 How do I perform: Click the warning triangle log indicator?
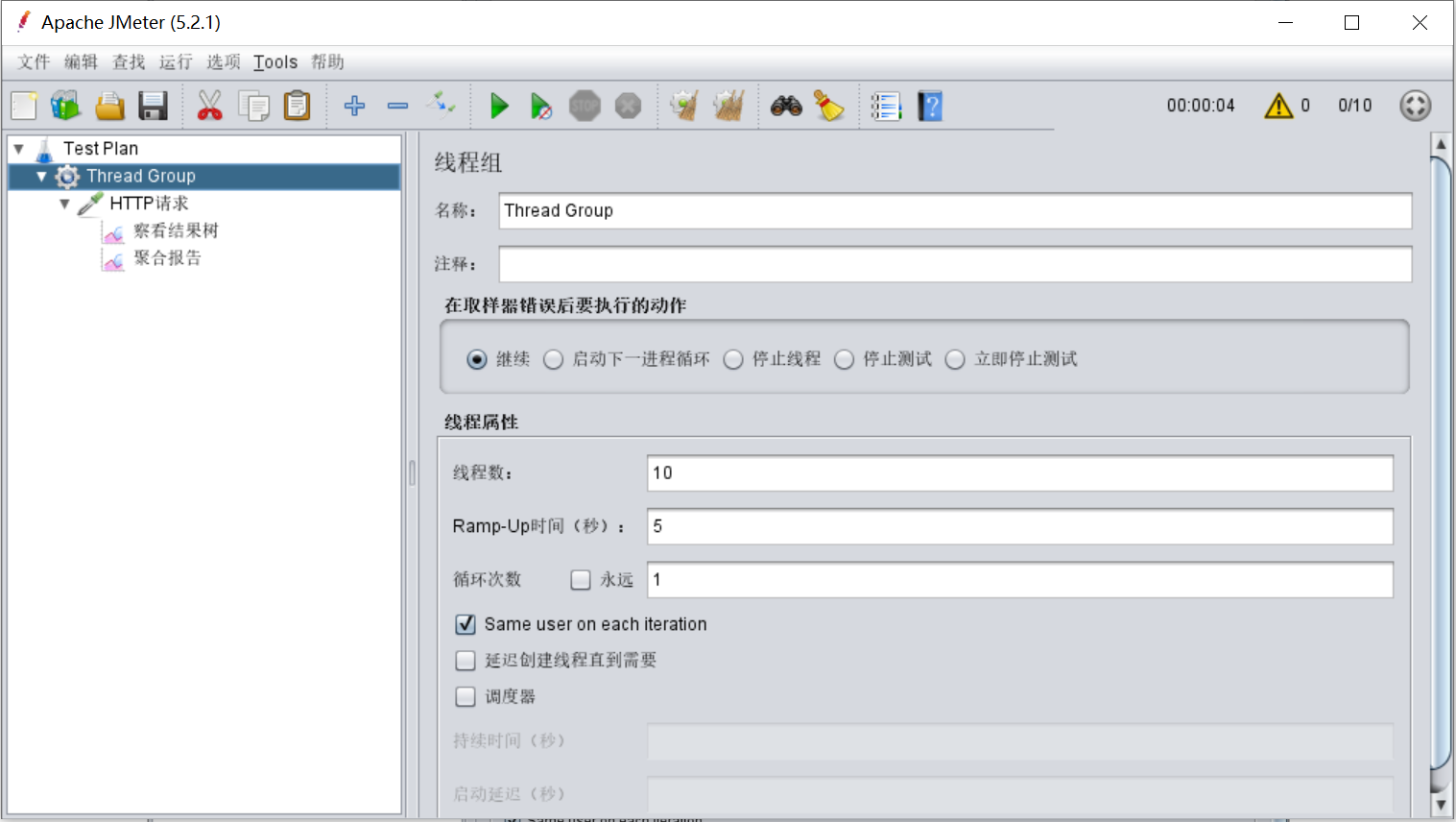pyautogui.click(x=1278, y=106)
